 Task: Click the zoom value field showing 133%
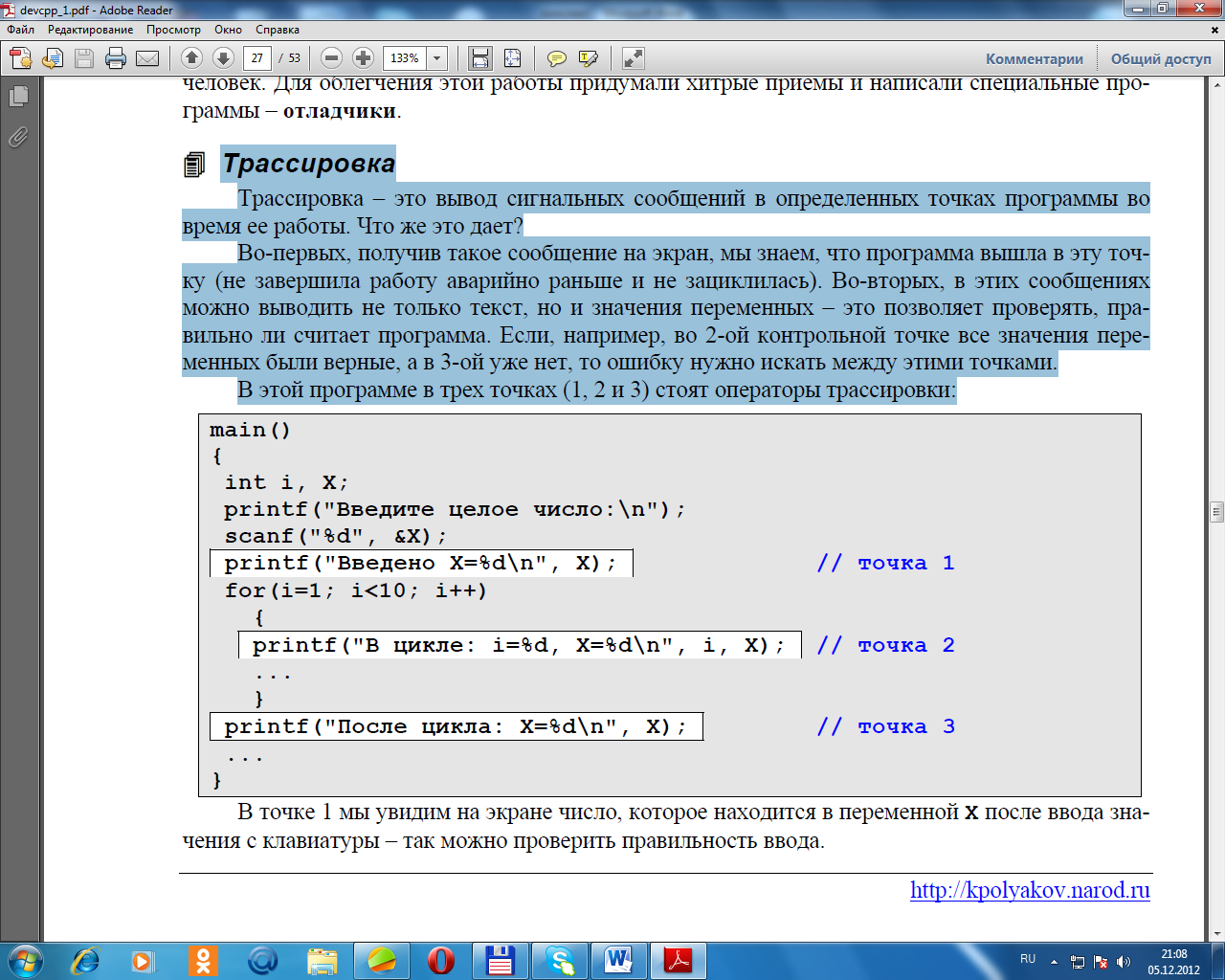click(405, 58)
